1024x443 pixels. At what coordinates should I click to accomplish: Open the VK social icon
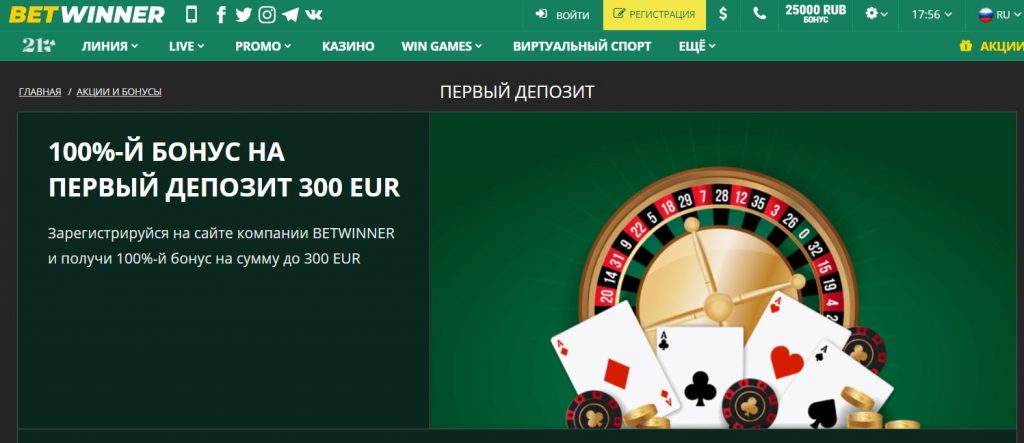(314, 14)
